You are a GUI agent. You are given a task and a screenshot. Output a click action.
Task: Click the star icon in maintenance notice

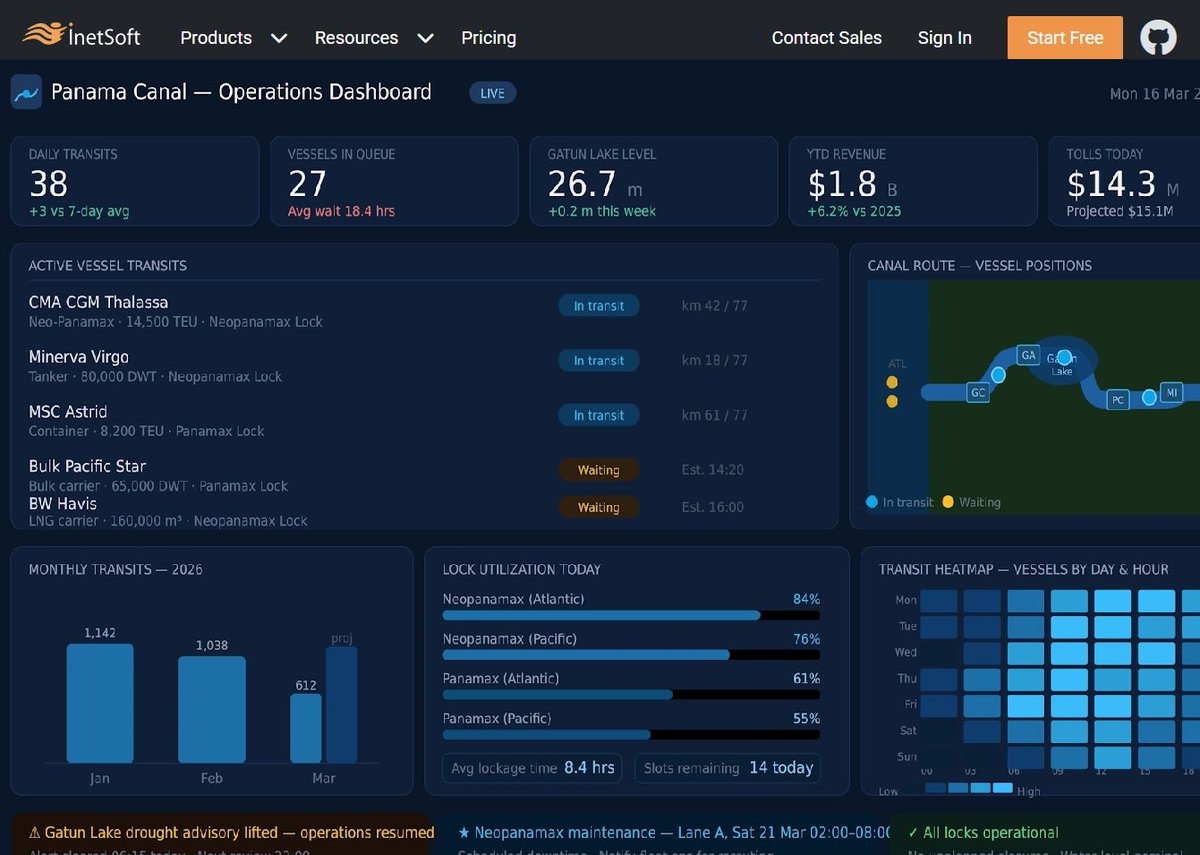coord(464,832)
